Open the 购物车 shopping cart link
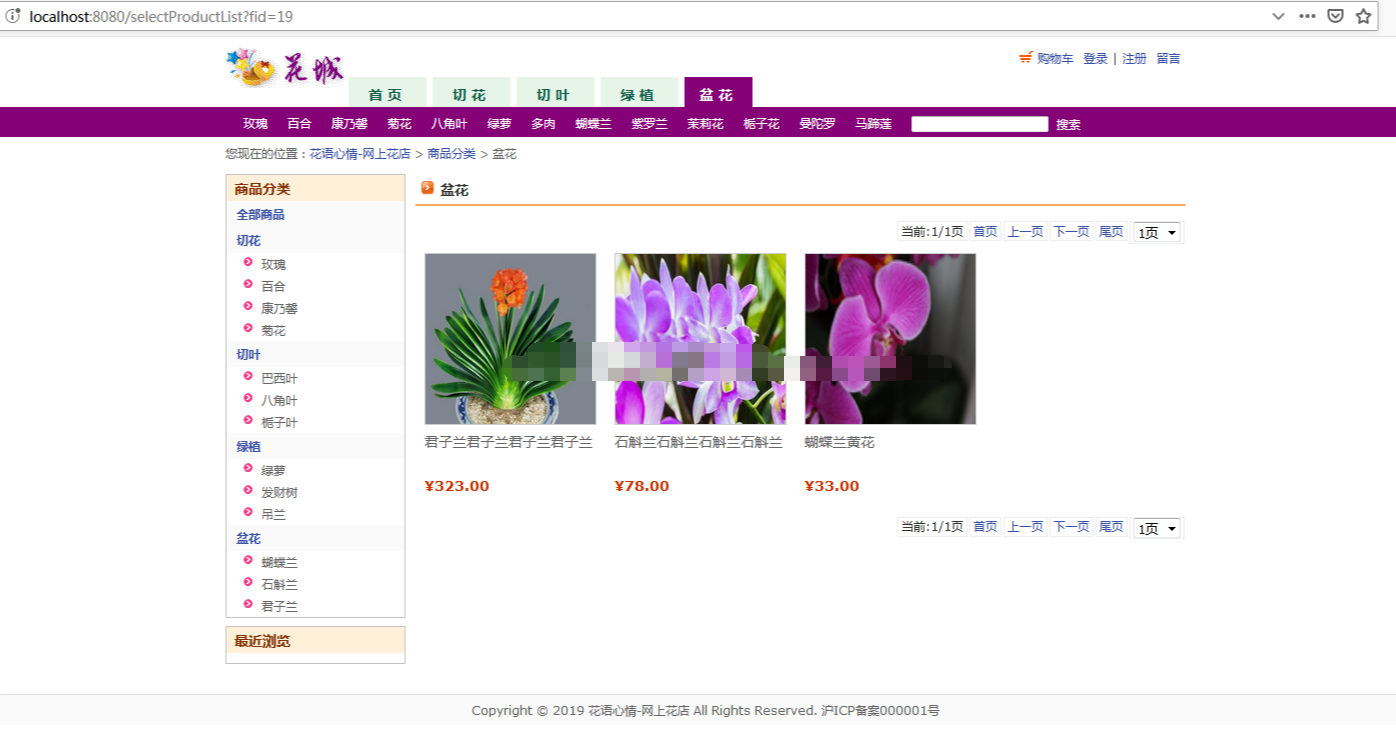Image resolution: width=1396 pixels, height=737 pixels. tap(1055, 59)
